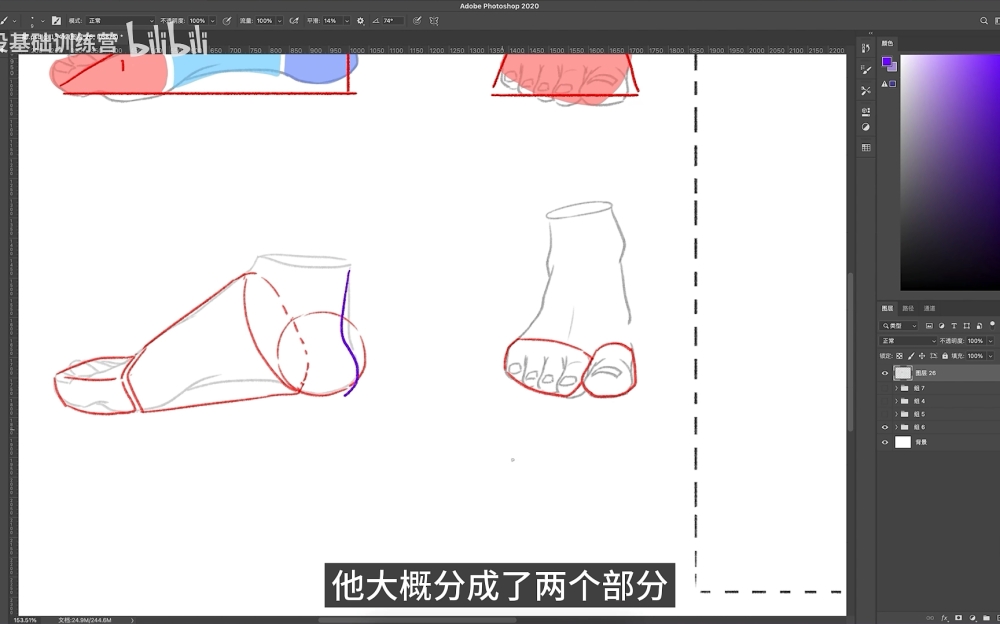Click the Brush tool preset icon in options bar

coord(4,20)
